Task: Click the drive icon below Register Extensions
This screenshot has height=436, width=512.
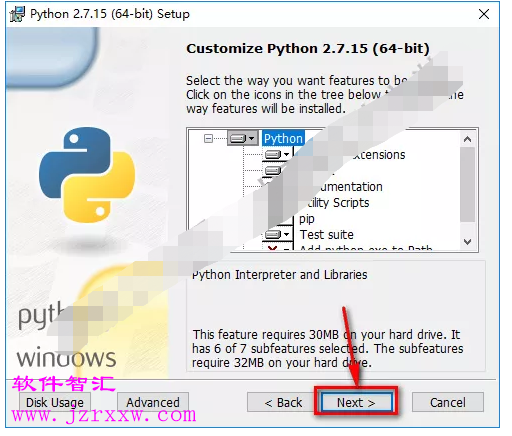Action: click(273, 170)
